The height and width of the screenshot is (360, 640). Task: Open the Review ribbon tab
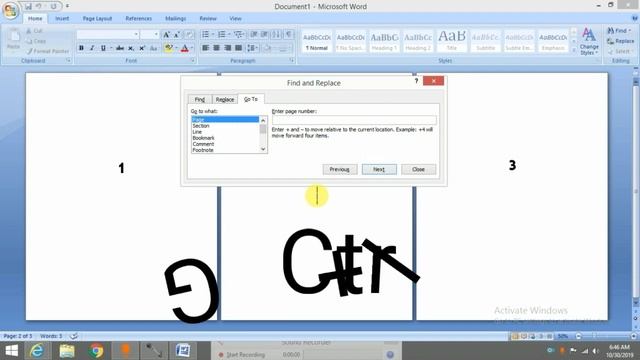[x=208, y=19]
